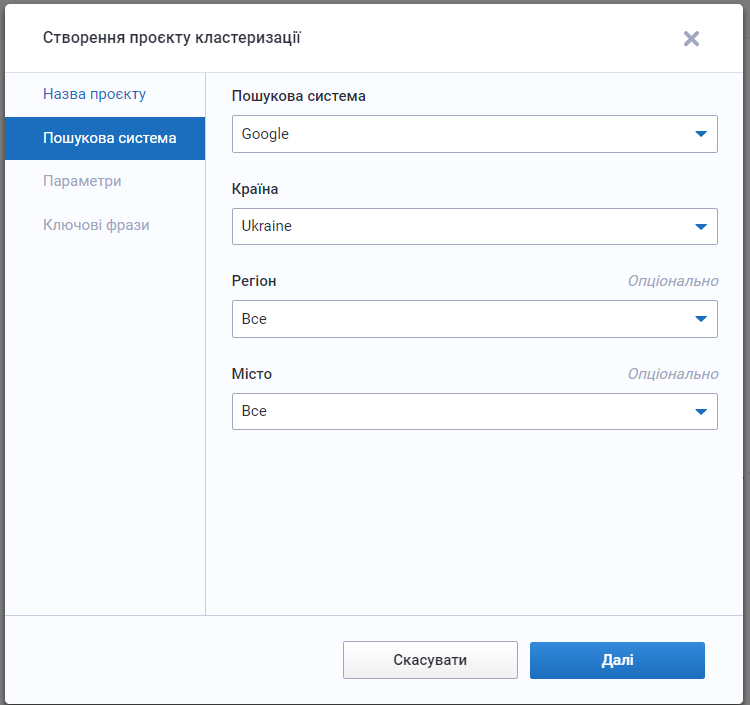
Task: Select the Пошукова система sidebar step
Action: 109,138
